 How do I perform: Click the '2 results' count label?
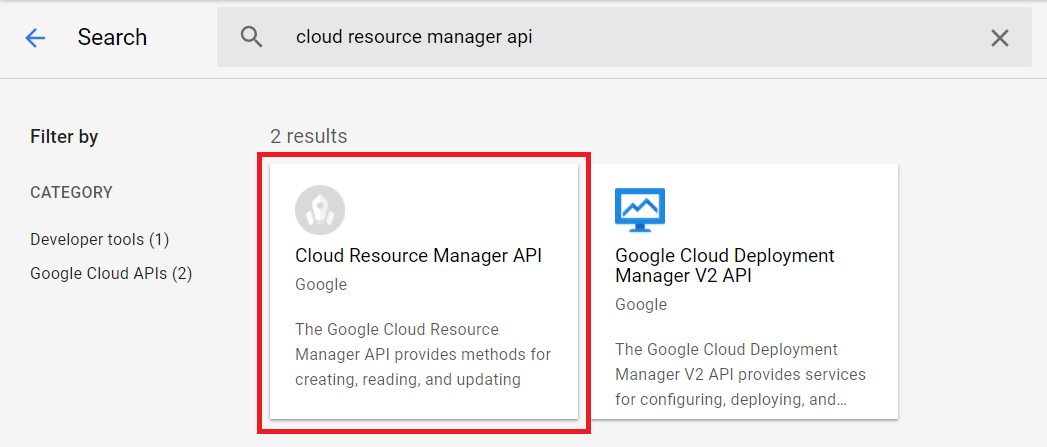click(x=308, y=136)
